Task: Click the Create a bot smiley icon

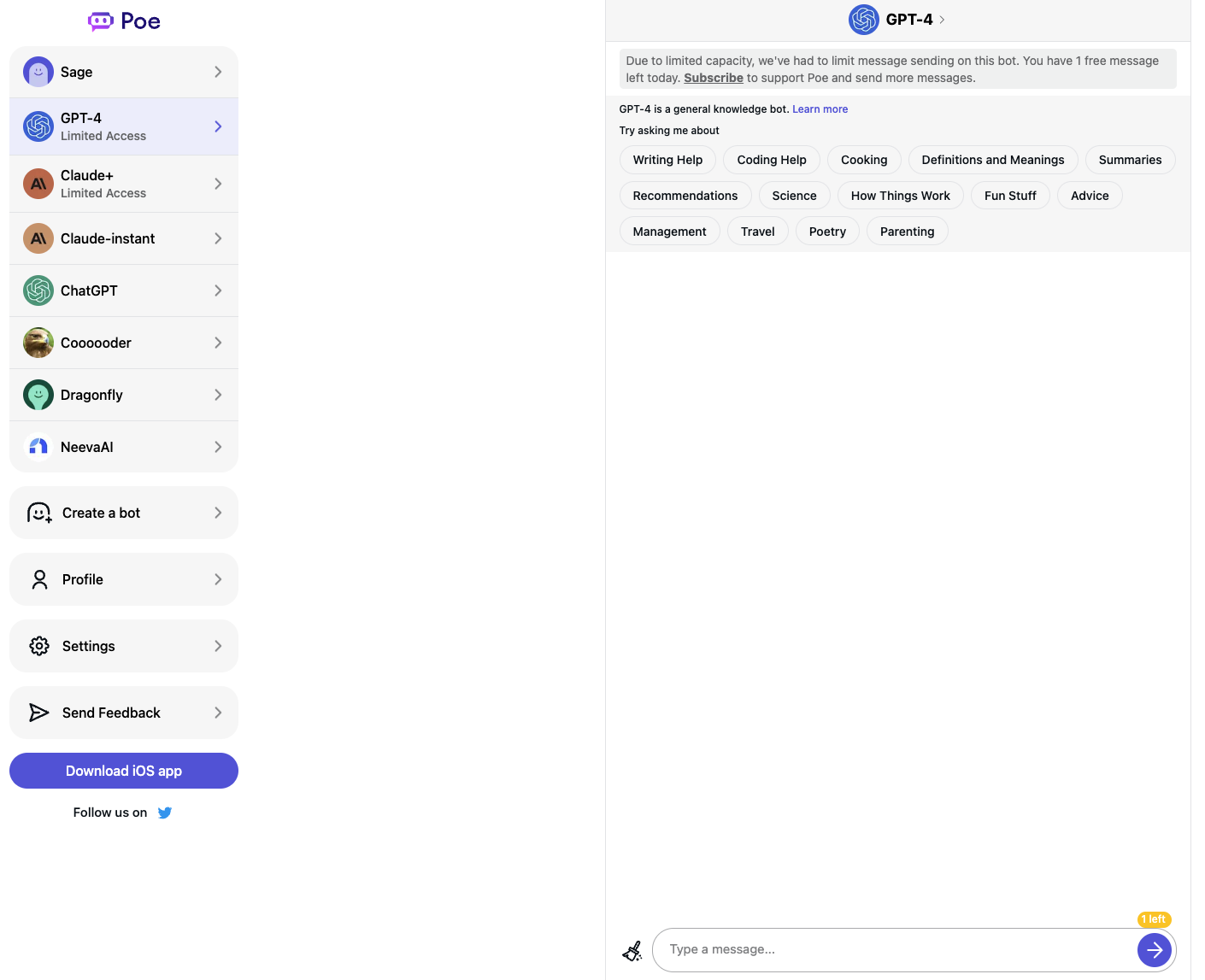Action: click(39, 513)
